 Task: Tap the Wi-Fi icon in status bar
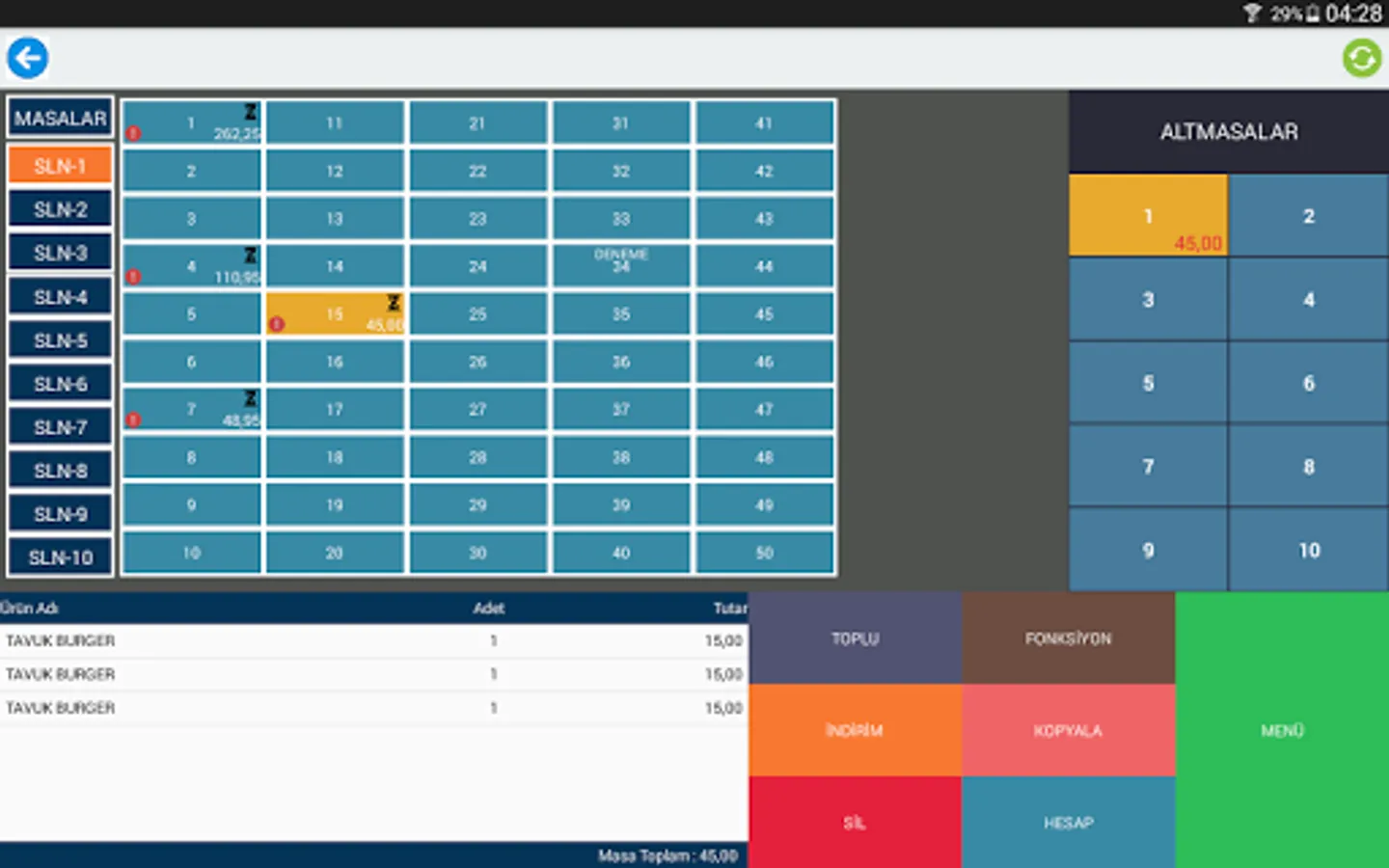1252,13
